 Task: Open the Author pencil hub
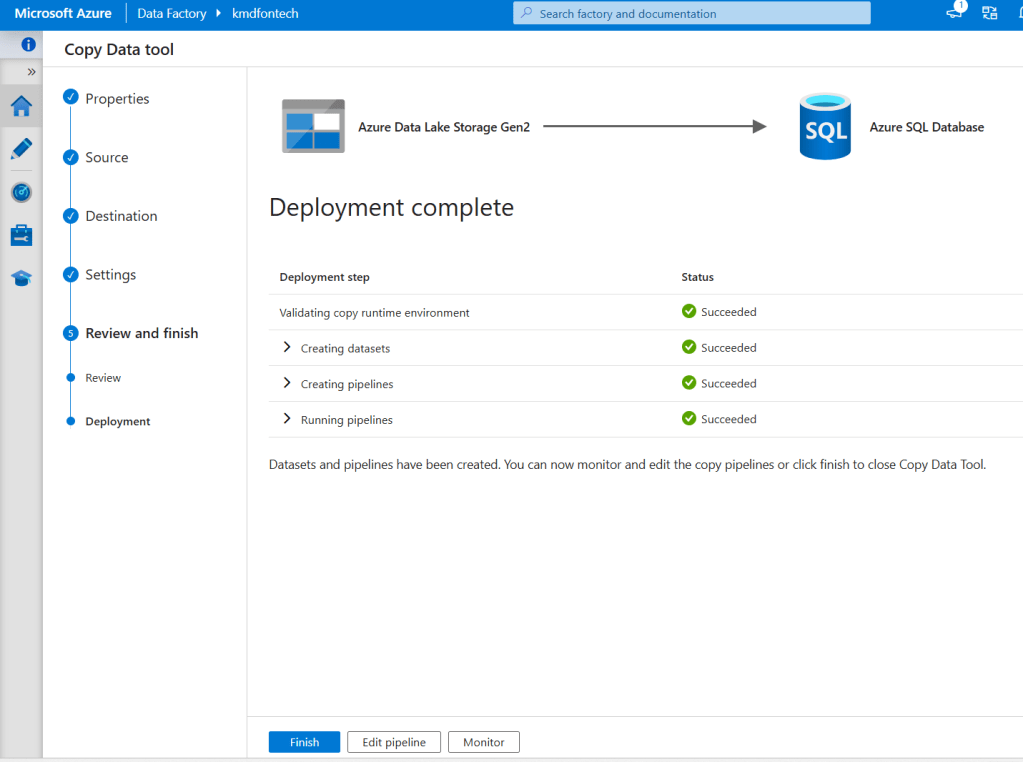click(21, 149)
